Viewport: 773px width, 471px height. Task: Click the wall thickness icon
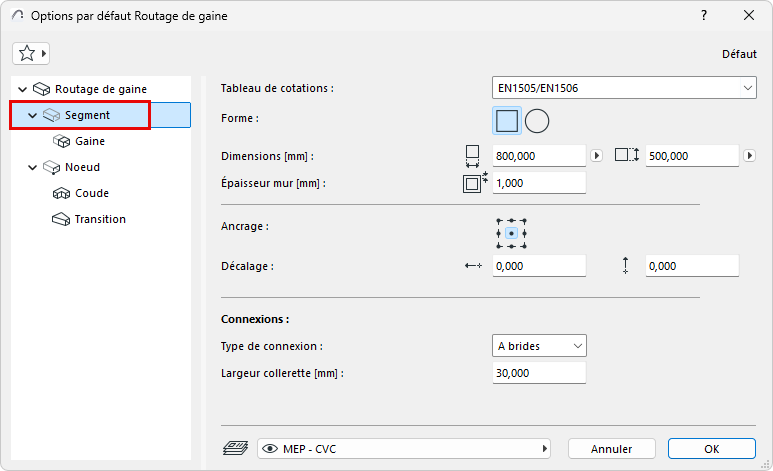pos(473,183)
